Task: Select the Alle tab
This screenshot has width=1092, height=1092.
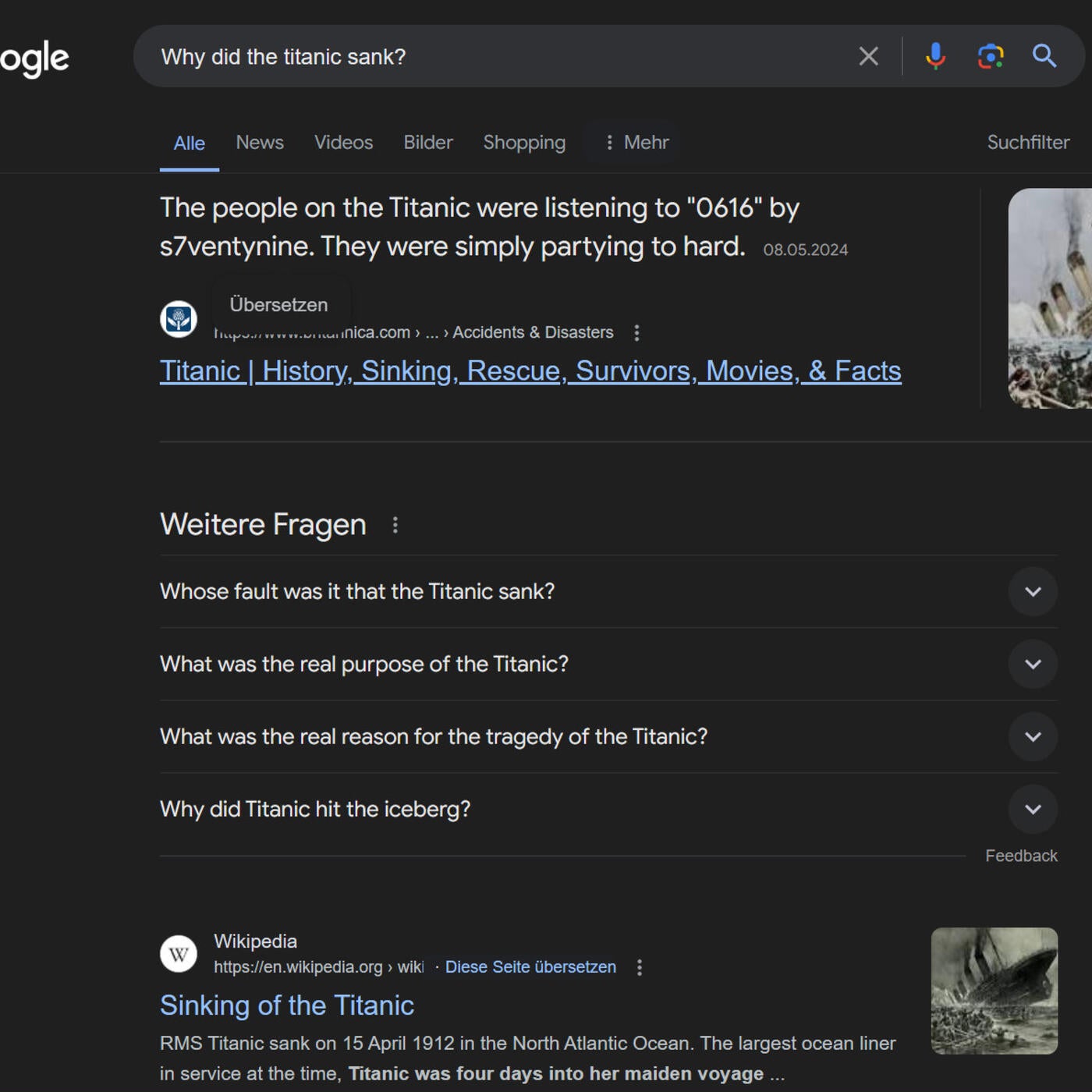Action: coord(189,144)
